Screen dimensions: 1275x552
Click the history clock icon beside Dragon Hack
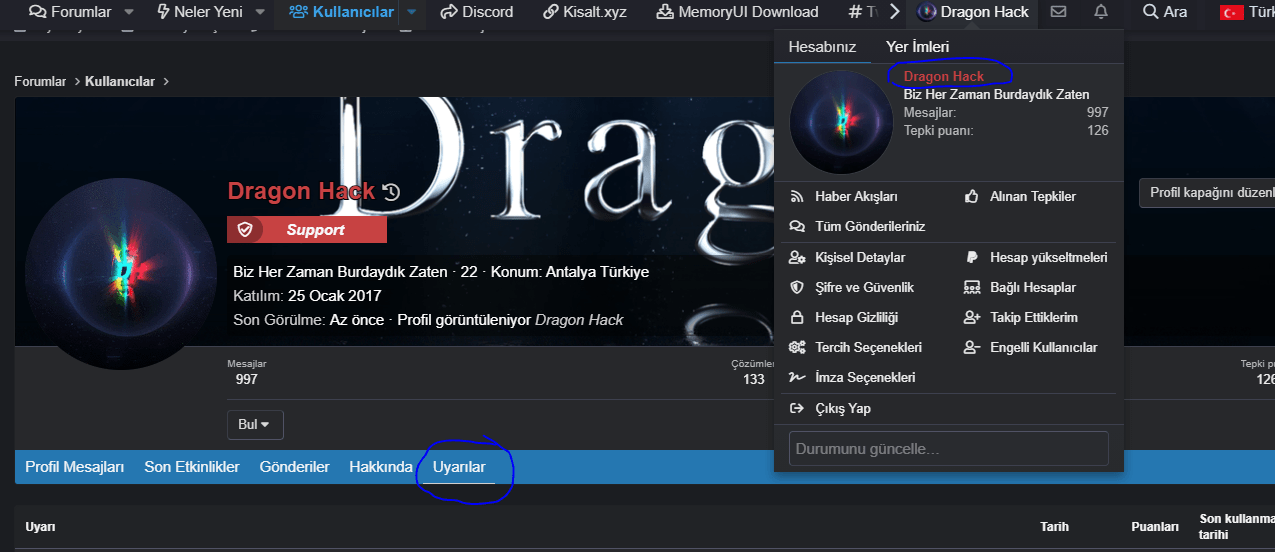click(x=391, y=191)
